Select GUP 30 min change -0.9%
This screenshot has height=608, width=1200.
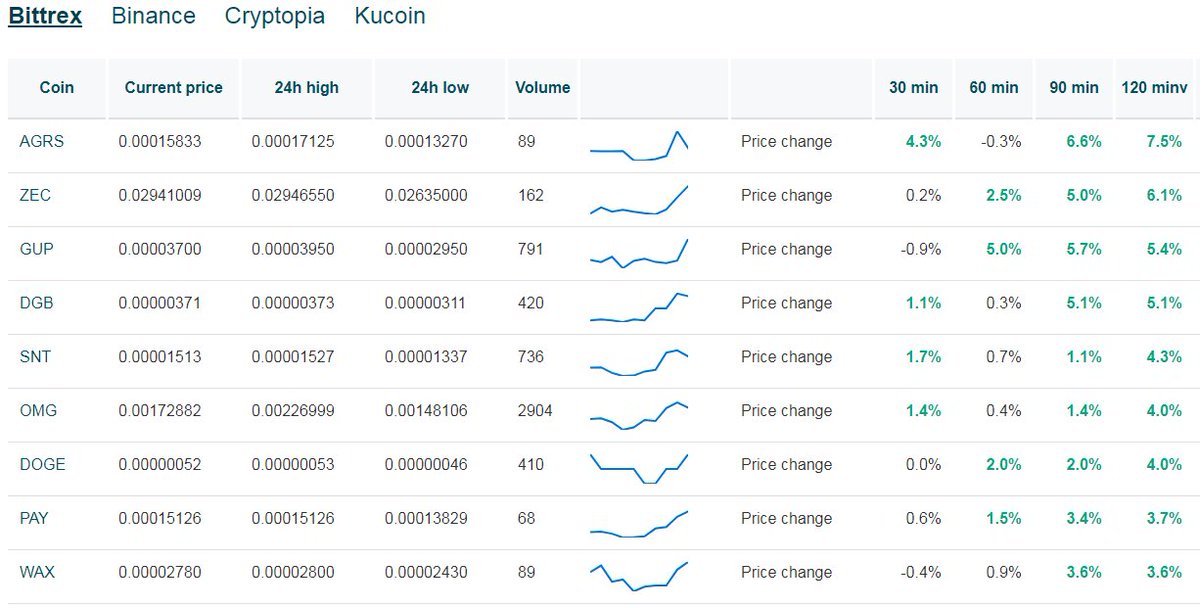coord(922,250)
